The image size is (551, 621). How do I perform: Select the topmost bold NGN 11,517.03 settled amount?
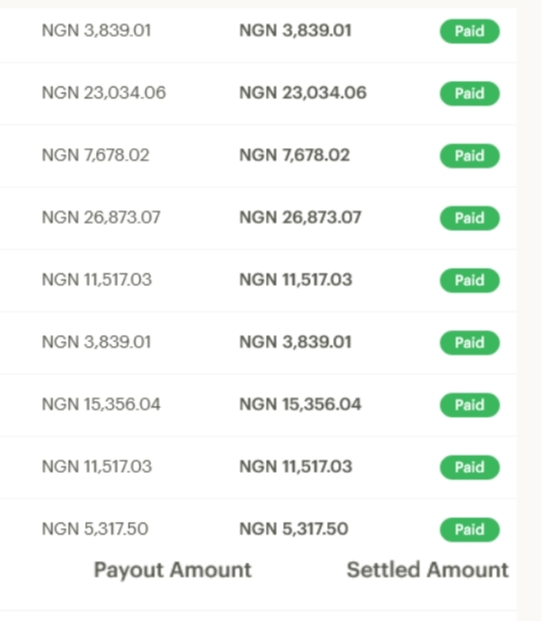tap(296, 280)
